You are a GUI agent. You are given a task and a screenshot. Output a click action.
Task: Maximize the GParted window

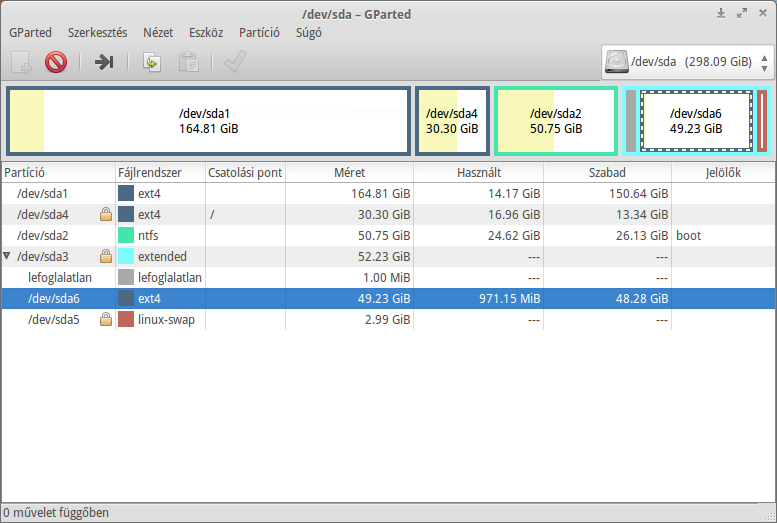pyautogui.click(x=742, y=13)
